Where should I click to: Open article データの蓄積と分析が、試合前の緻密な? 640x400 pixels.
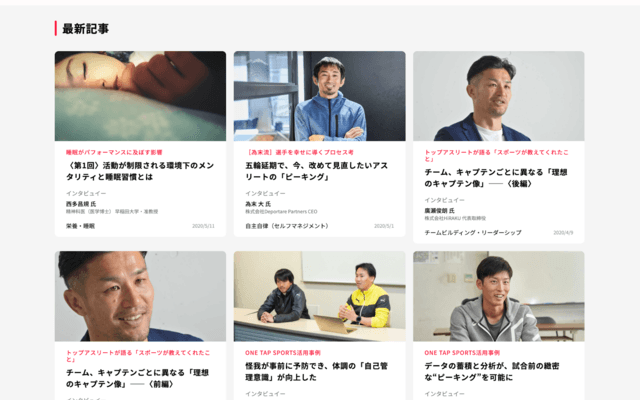point(492,371)
